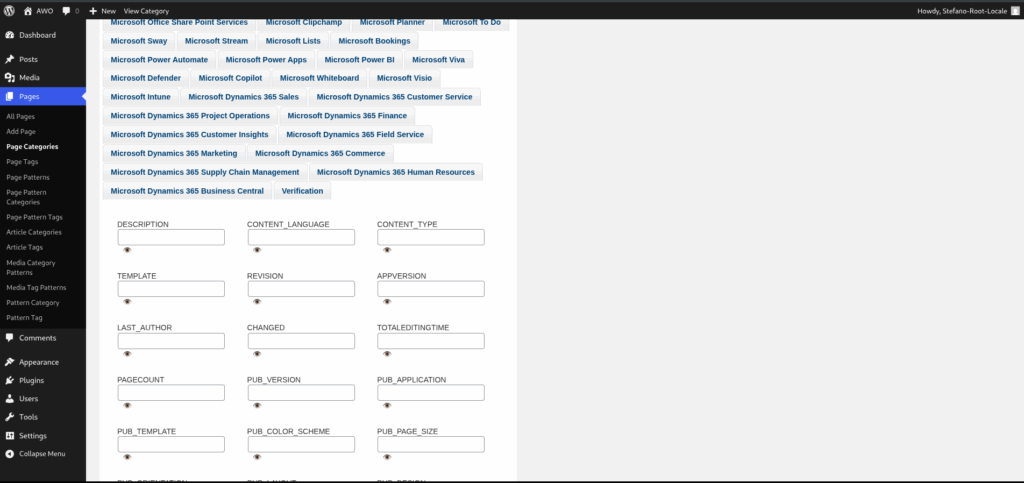Toggle the eye under LAST_AUTHOR field
Image resolution: width=1024 pixels, height=483 pixels.
127,354
